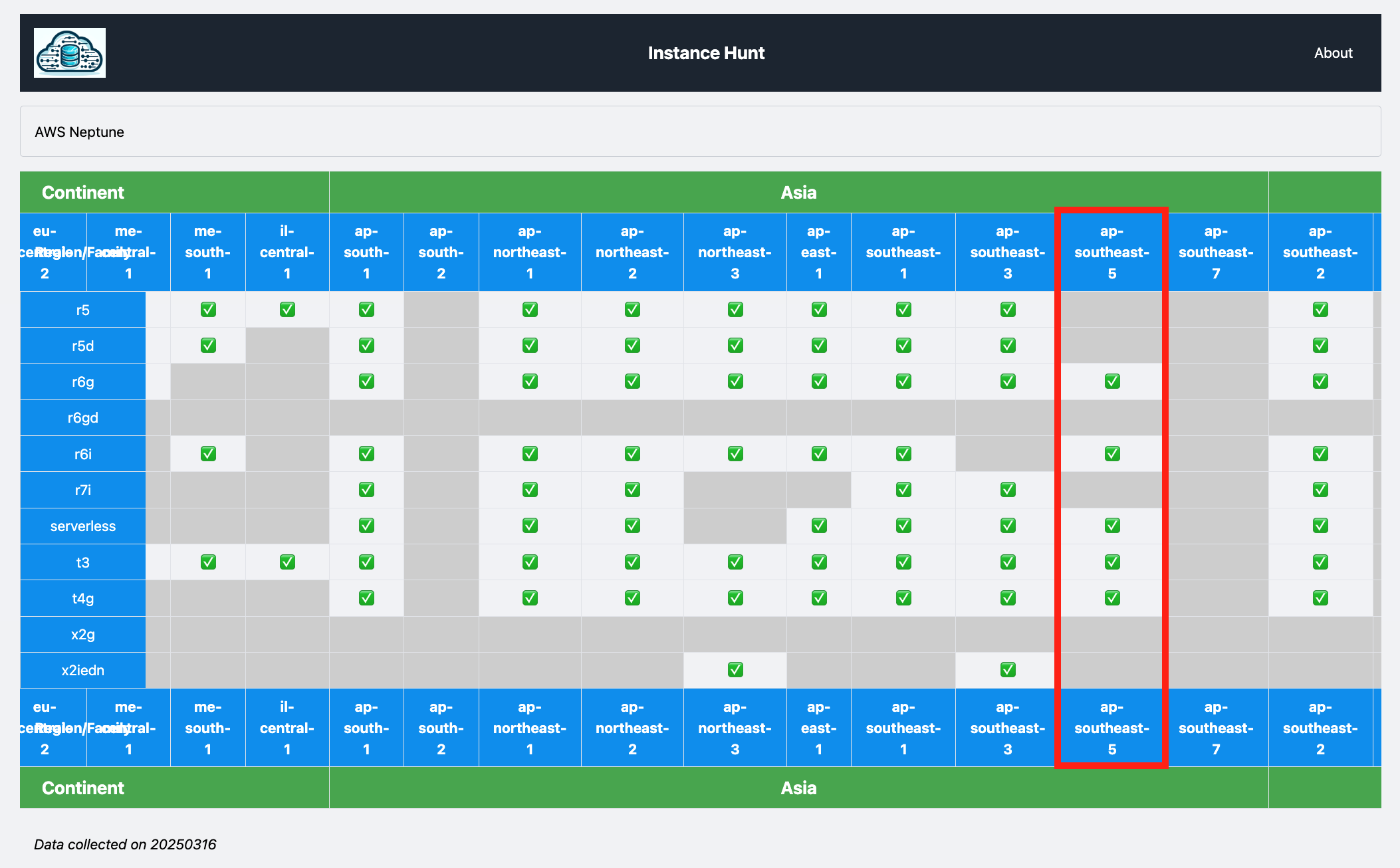Click r6i checkmark under me-south-1
This screenshot has width=1400, height=868.
pos(208,454)
